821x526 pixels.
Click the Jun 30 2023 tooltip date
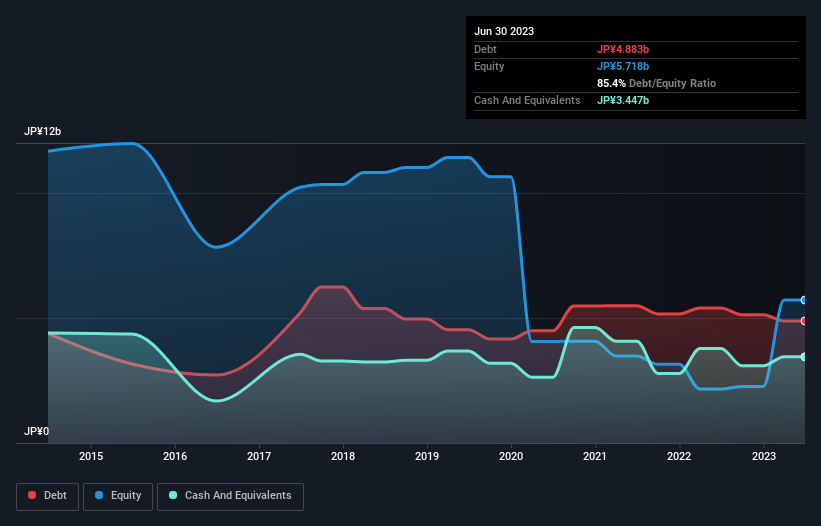[x=504, y=31]
